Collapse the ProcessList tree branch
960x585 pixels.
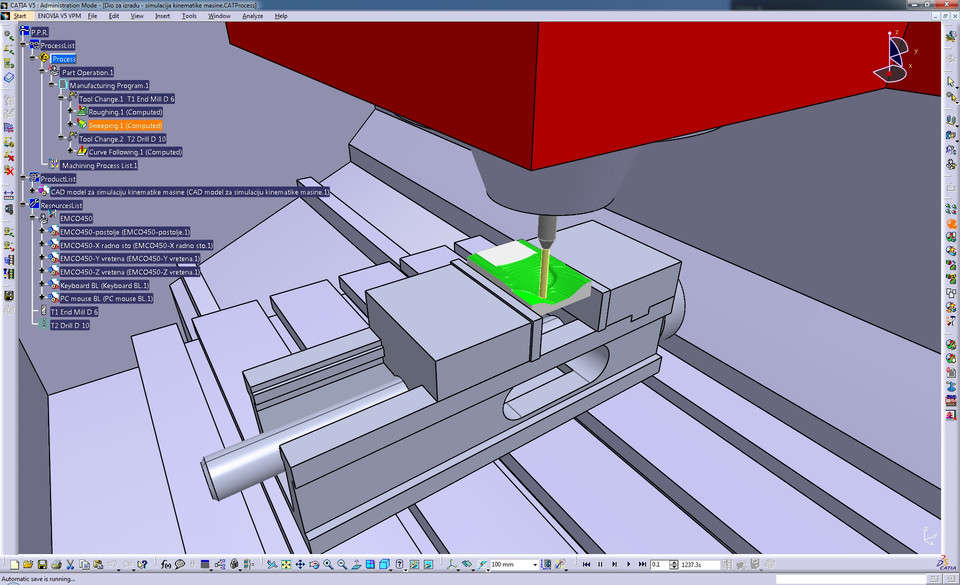coord(22,45)
